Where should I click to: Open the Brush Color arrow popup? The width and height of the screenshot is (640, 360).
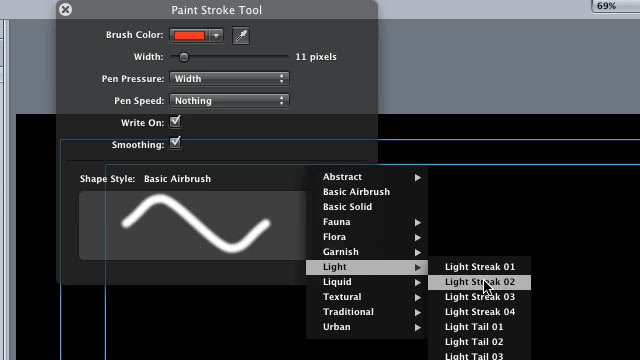pos(216,36)
